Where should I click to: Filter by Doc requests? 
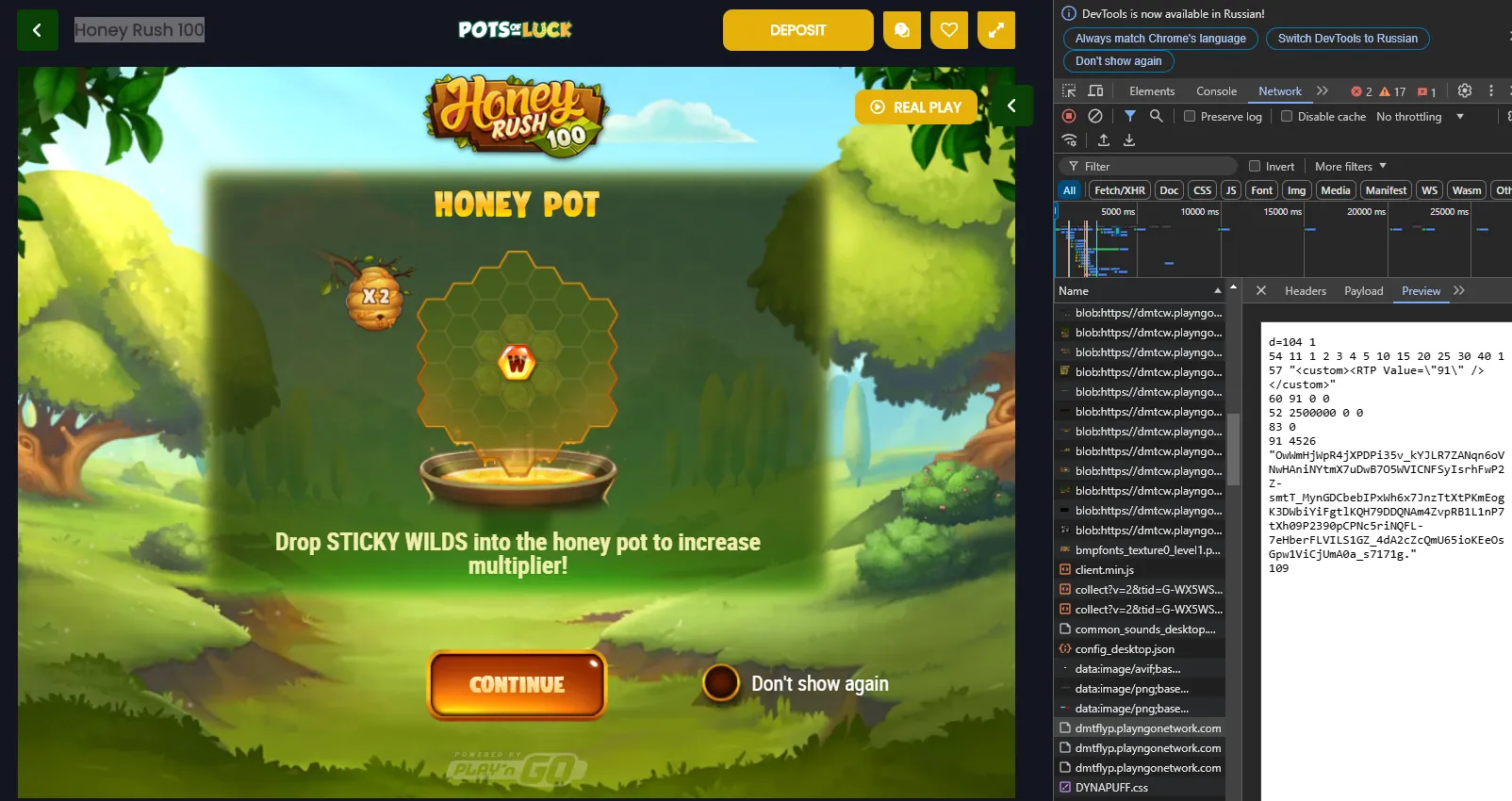(x=1169, y=190)
